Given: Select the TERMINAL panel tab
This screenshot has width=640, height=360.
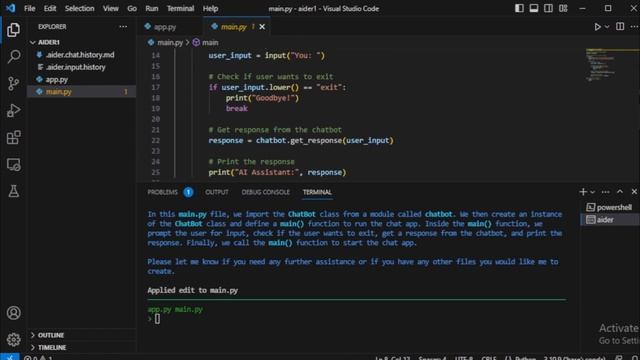Looking at the screenshot, I should [317, 192].
